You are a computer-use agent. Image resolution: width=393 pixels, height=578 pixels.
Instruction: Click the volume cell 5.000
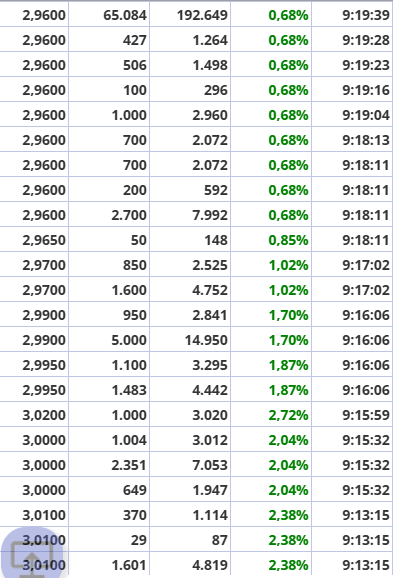109,340
